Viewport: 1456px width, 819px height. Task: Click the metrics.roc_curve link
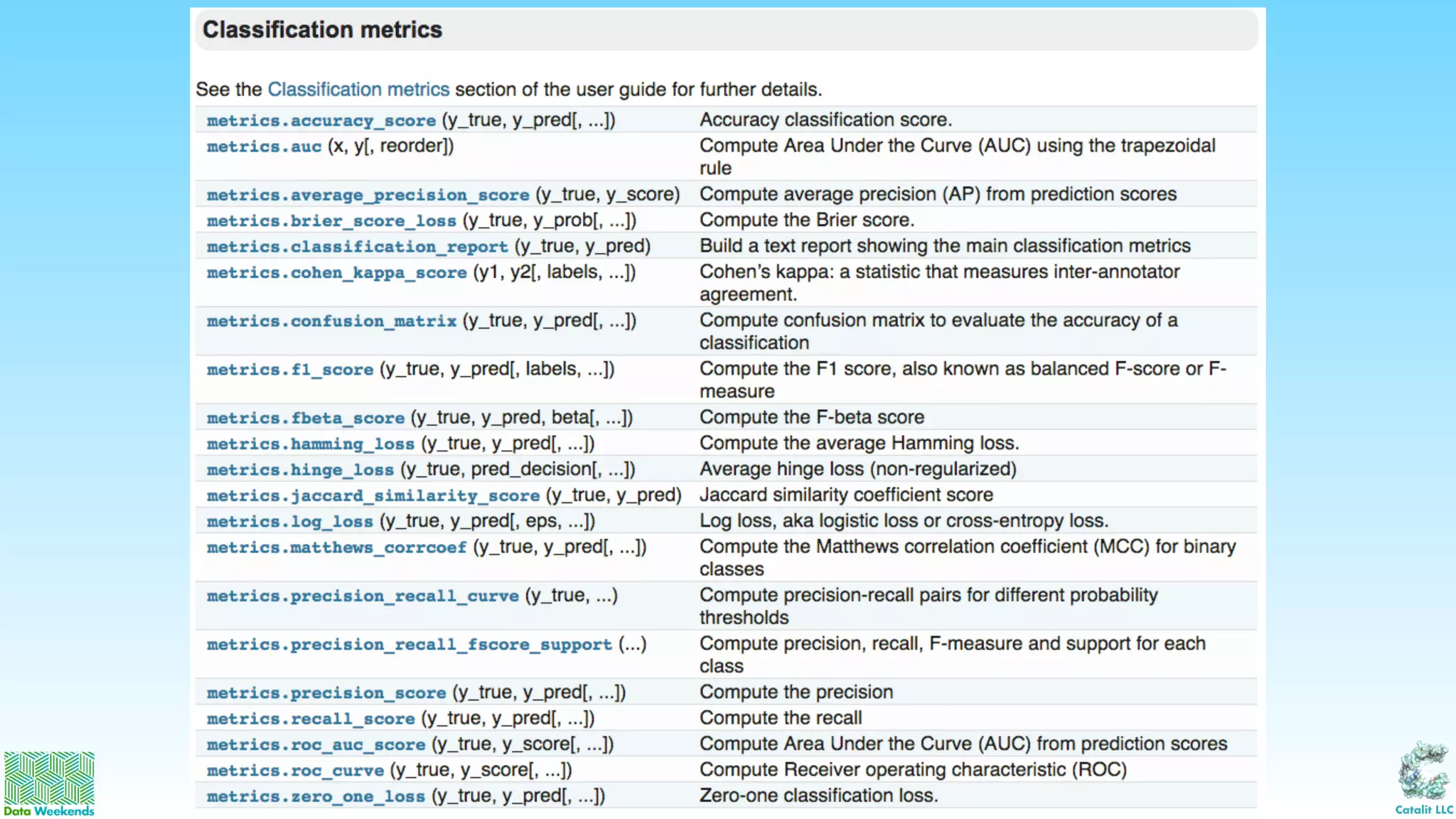tap(295, 771)
